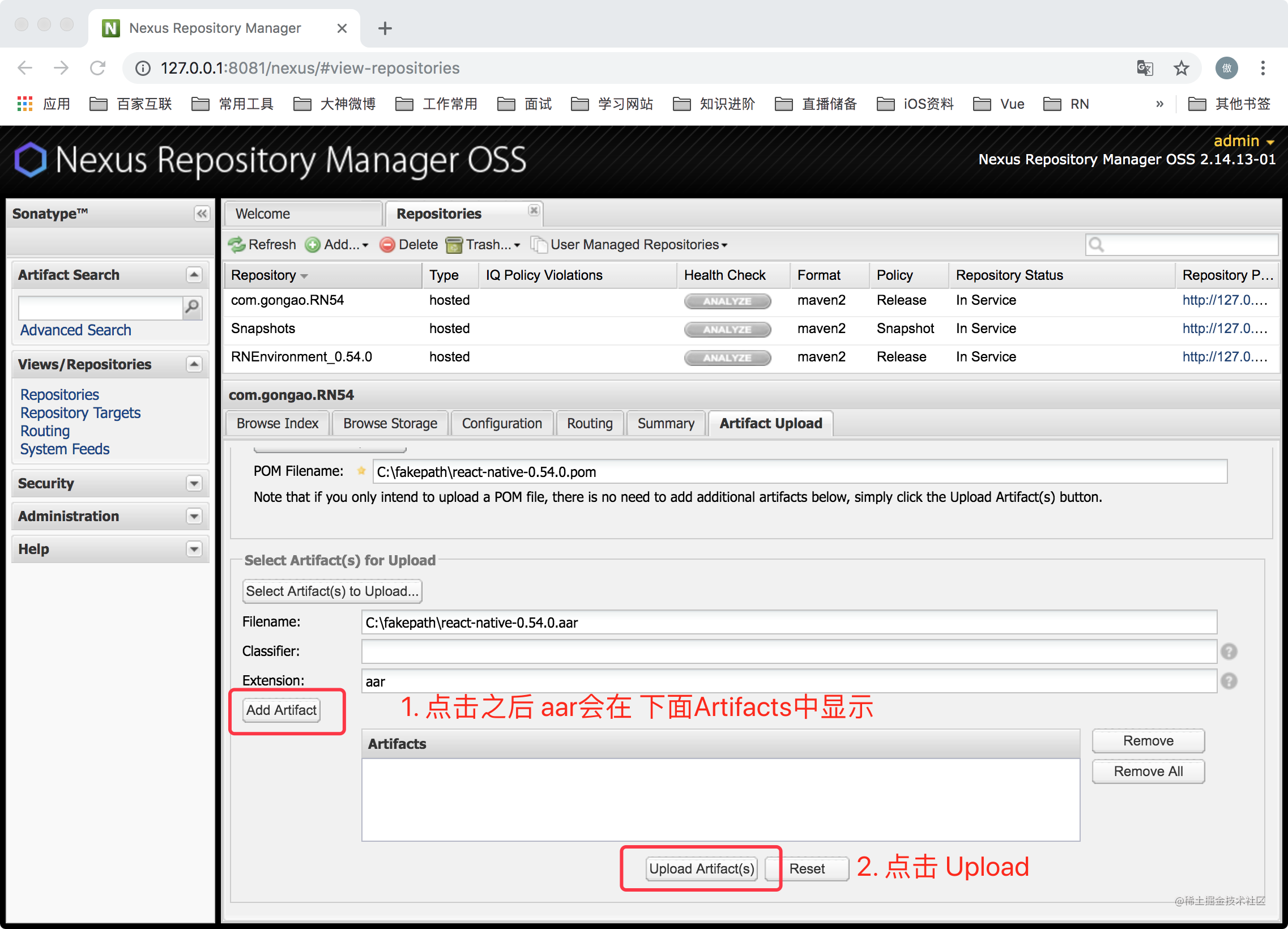The width and height of the screenshot is (1288, 929).
Task: Click the Remove button
Action: 1148,742
